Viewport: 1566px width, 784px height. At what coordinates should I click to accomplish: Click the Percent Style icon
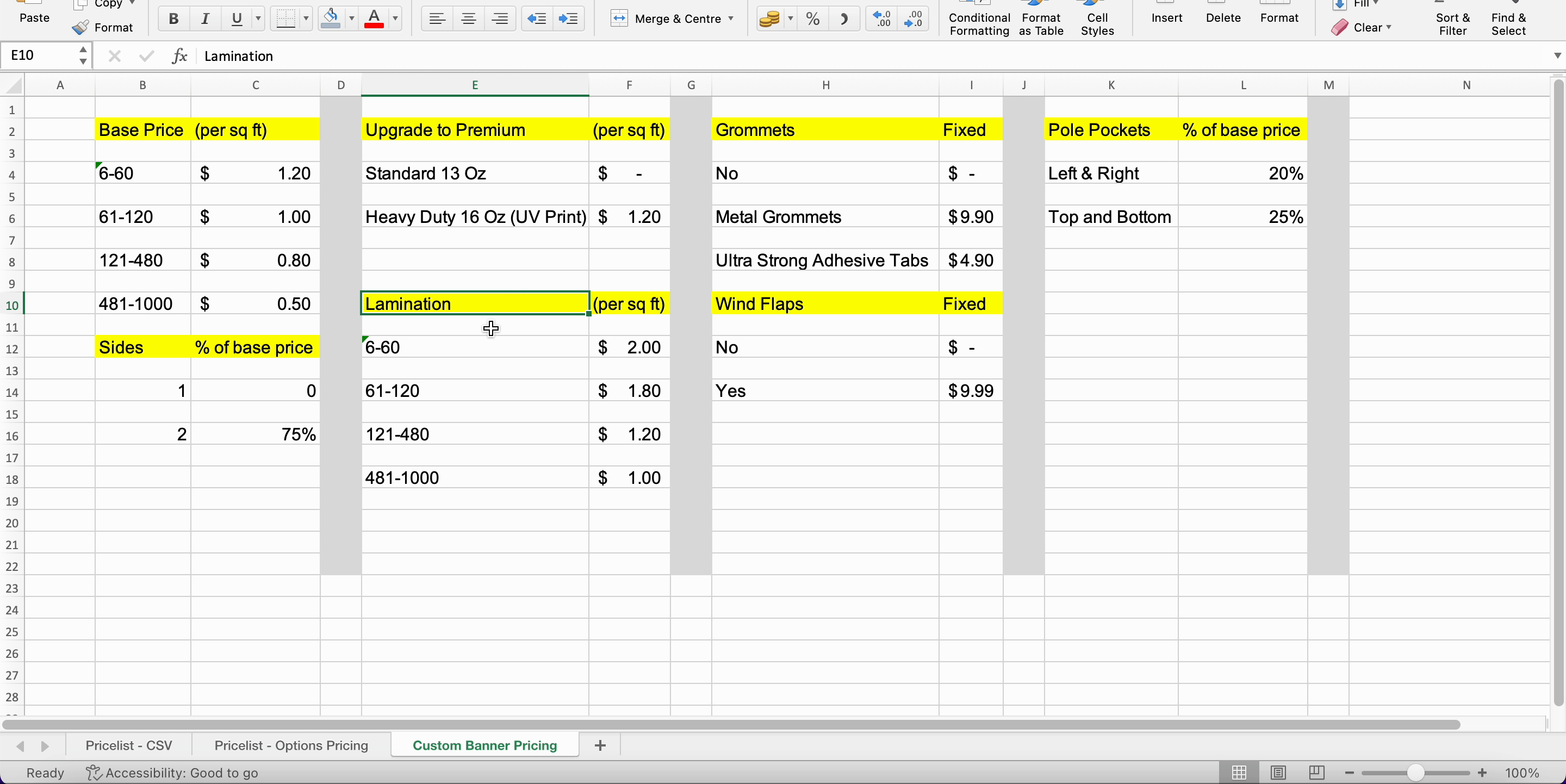[x=813, y=19]
